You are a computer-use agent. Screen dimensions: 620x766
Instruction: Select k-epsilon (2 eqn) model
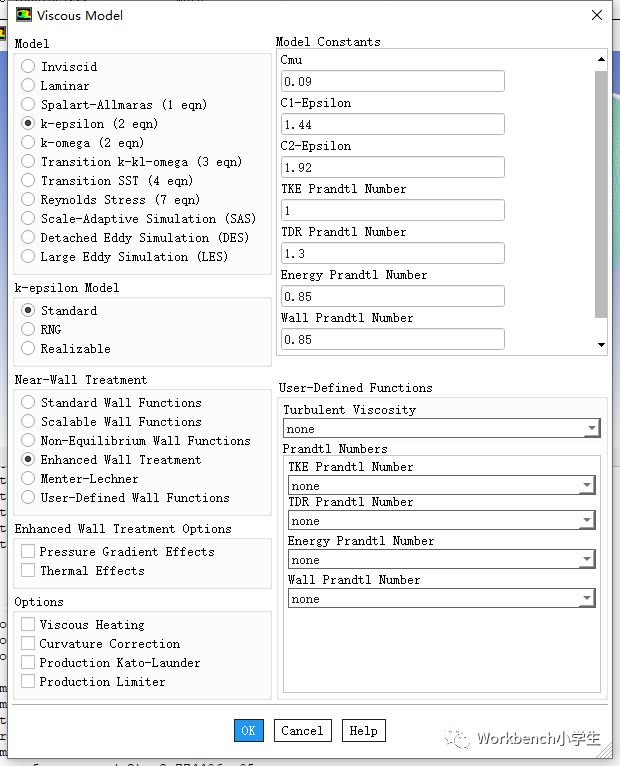(x=28, y=123)
